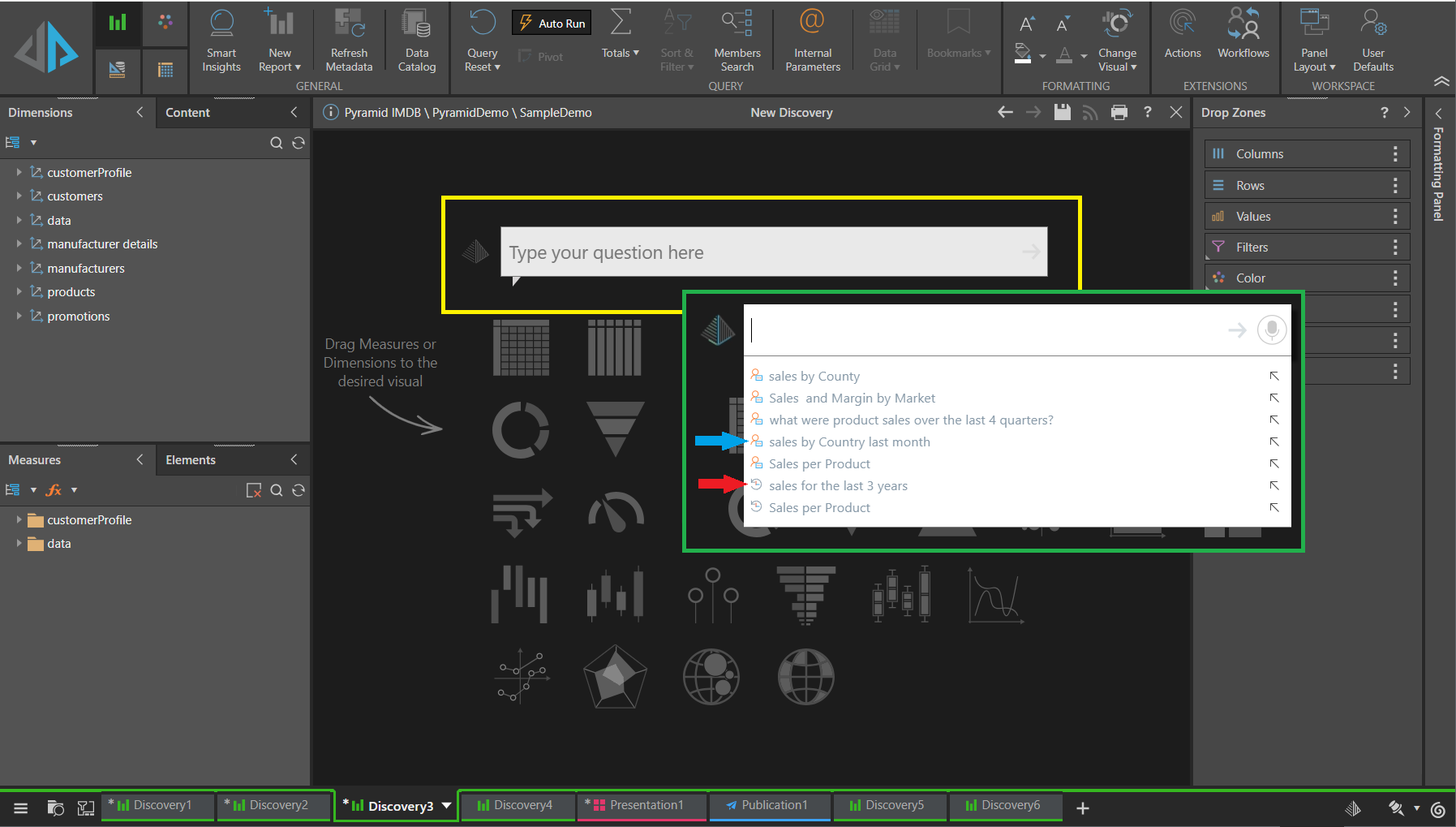Collapse the Dimensions panel
Image resolution: width=1456 pixels, height=827 pixels.
point(140,112)
